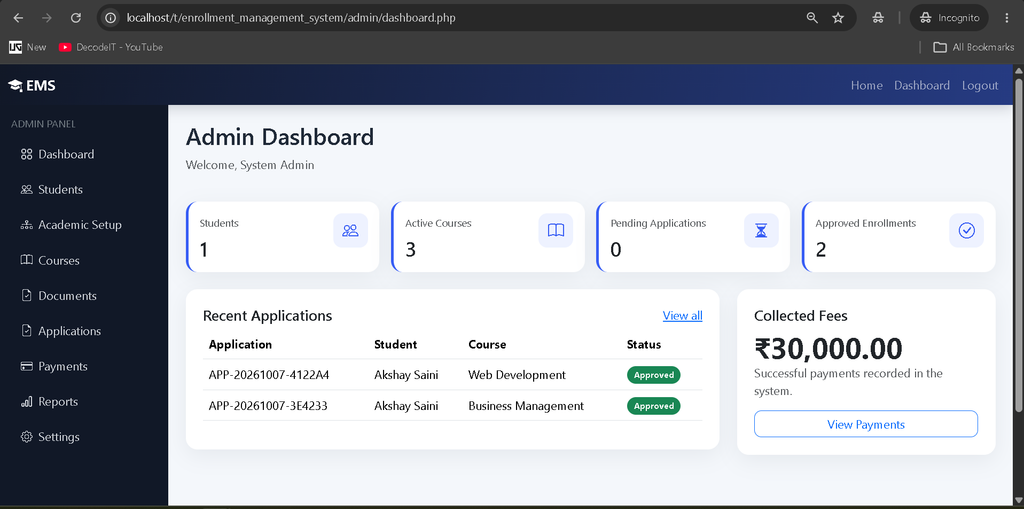Open Dashboard in the top navigation
This screenshot has width=1024, height=509.
coord(922,86)
